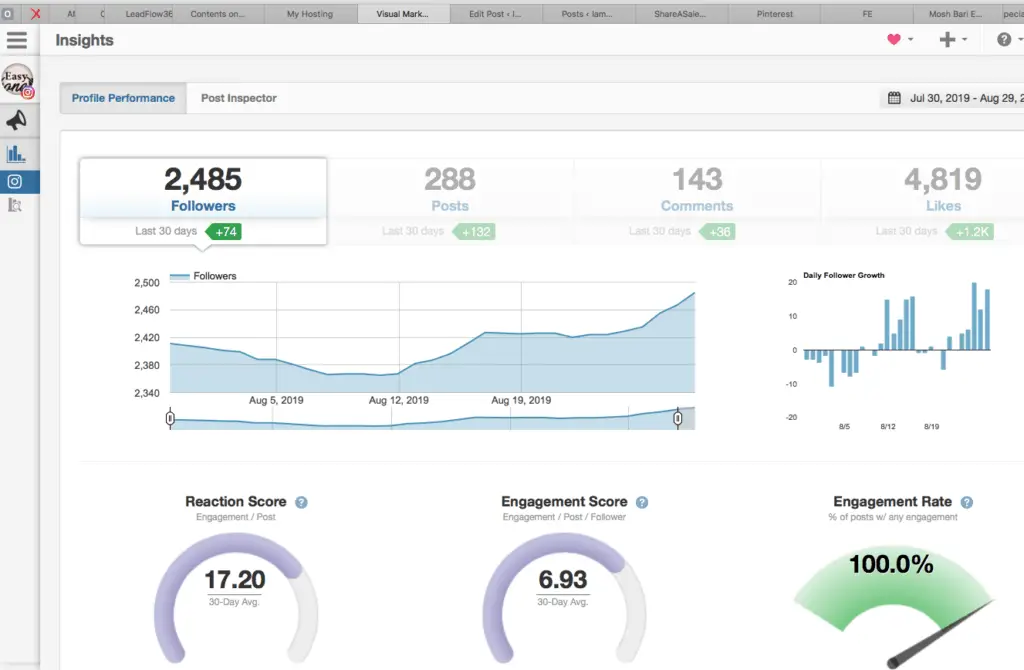Click the red X browser icon
The image size is (1024, 670).
(x=35, y=13)
